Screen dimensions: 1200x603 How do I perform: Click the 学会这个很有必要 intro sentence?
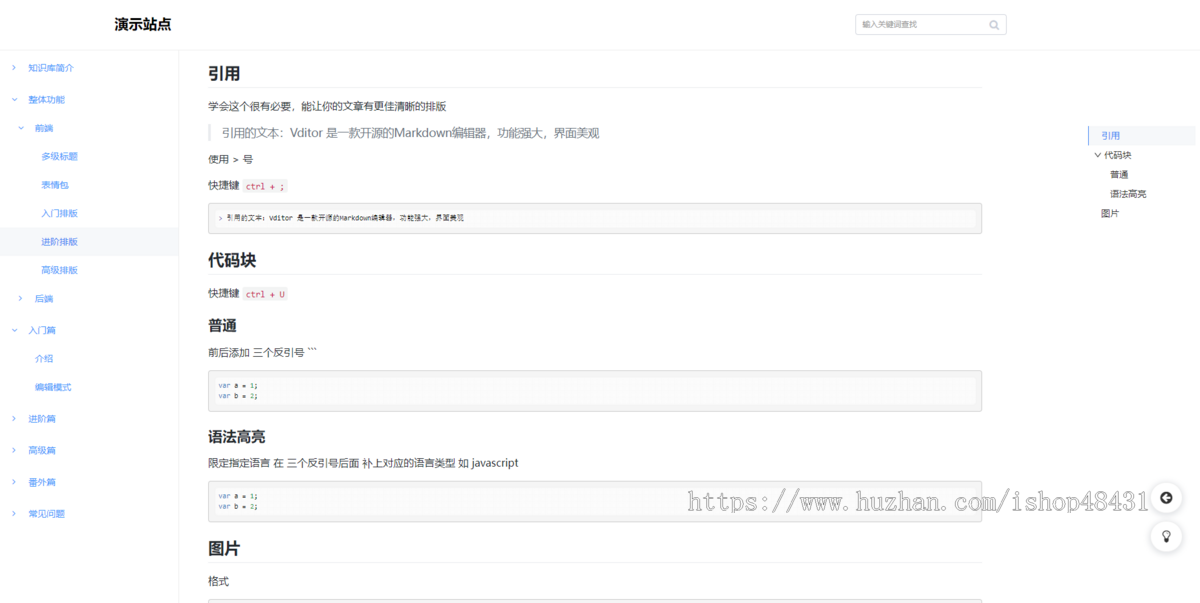coord(327,106)
